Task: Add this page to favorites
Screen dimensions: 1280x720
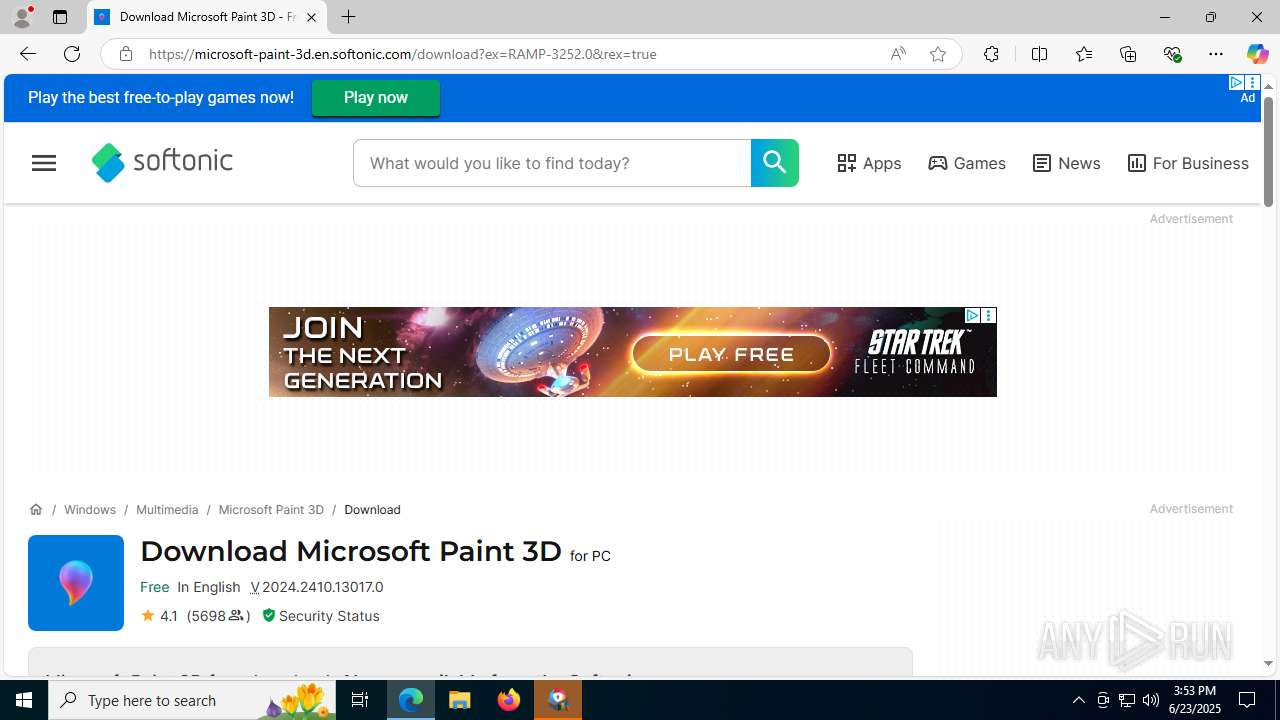Action: click(938, 54)
